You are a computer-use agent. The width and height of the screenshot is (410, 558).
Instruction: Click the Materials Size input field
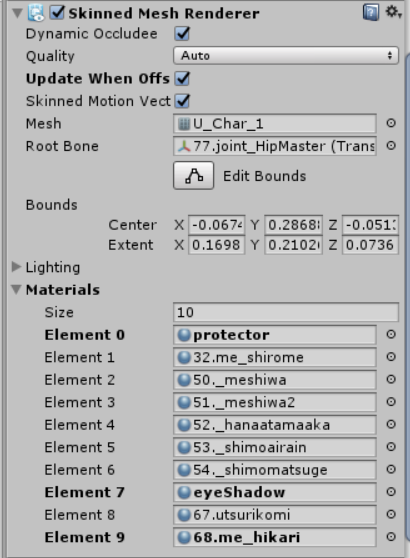pyautogui.click(x=286, y=312)
